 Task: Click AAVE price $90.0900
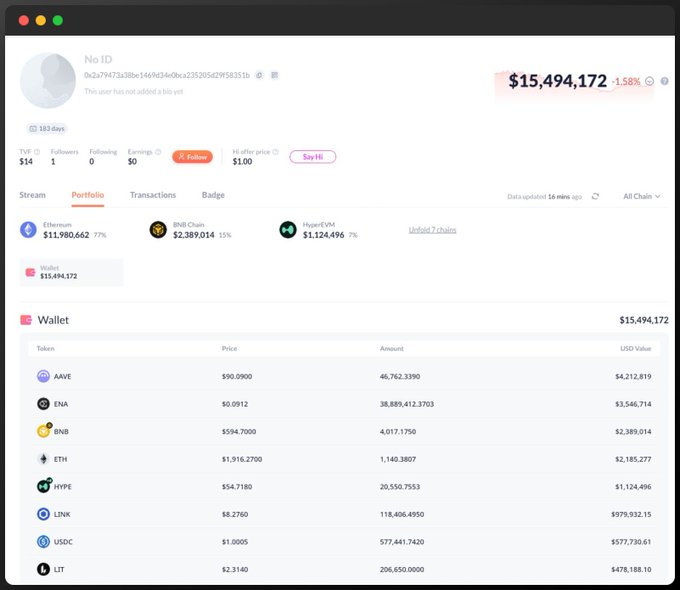(x=237, y=376)
